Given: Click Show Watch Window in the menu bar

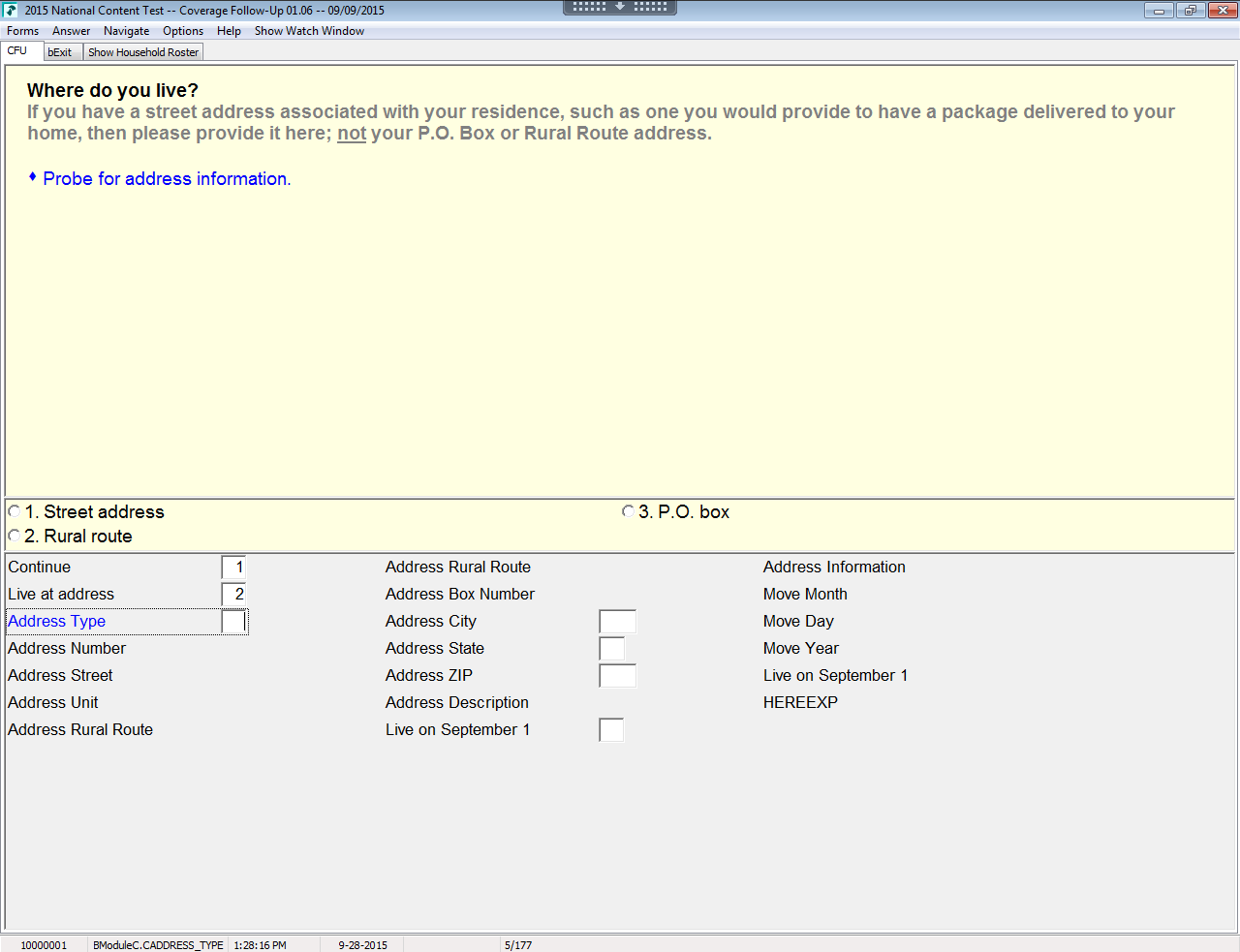Looking at the screenshot, I should point(309,31).
